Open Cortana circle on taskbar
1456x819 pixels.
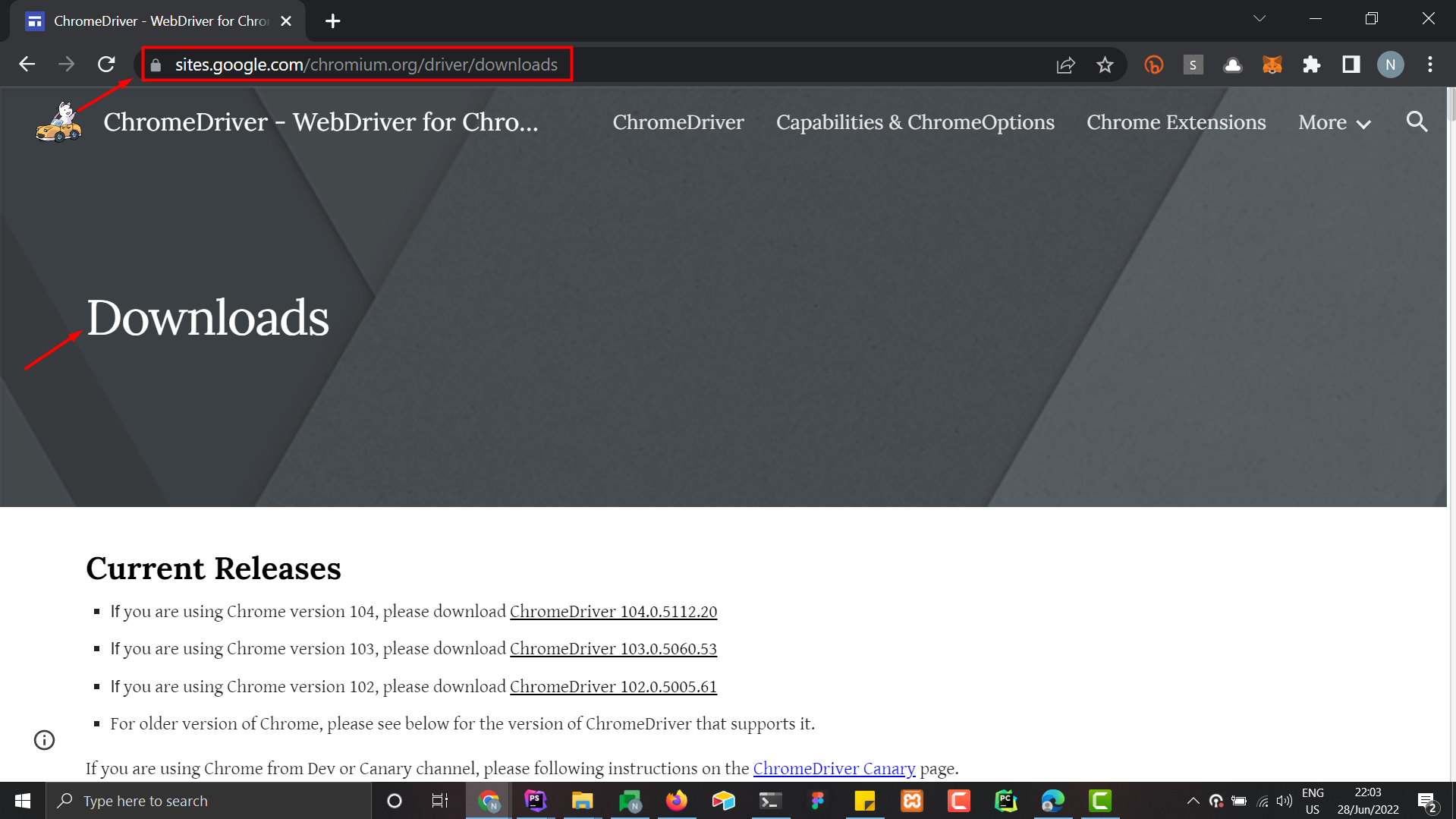[394, 801]
